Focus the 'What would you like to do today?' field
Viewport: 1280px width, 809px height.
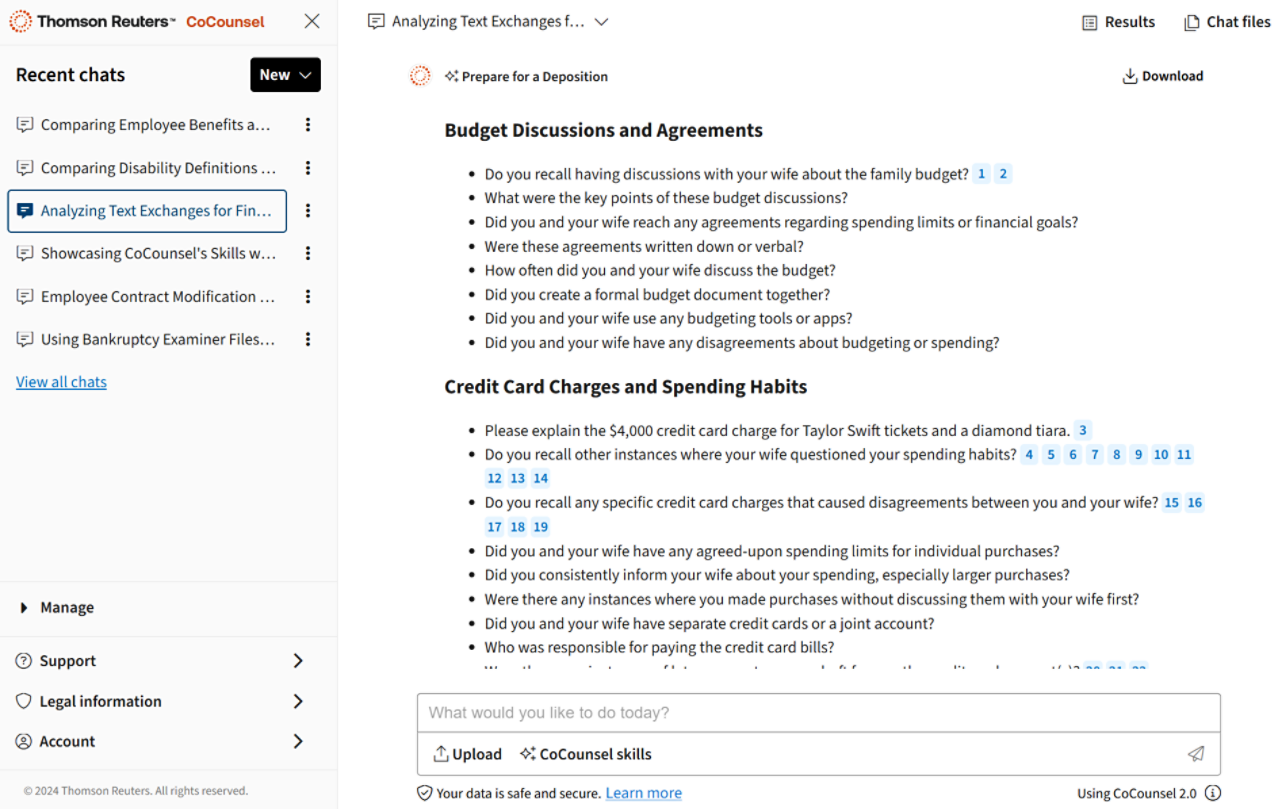tap(818, 713)
